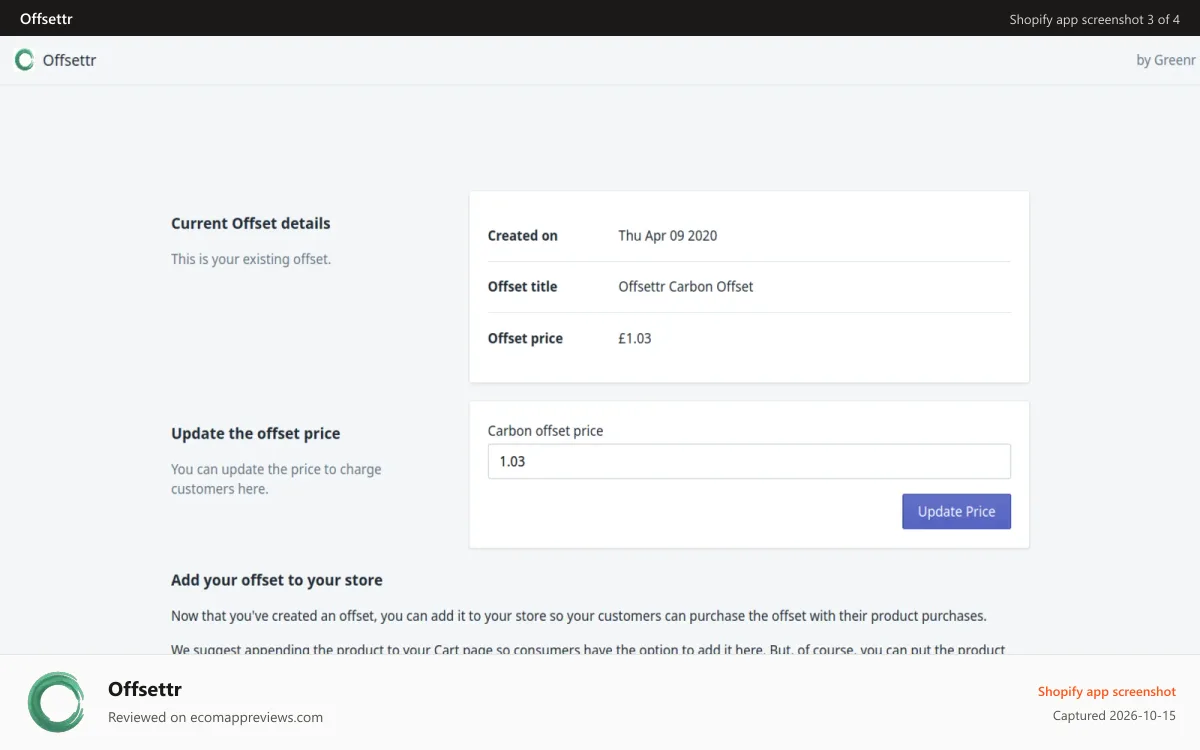This screenshot has height=750, width=1200.
Task: Click the Offsettr app name beside header logo
Action: (69, 60)
